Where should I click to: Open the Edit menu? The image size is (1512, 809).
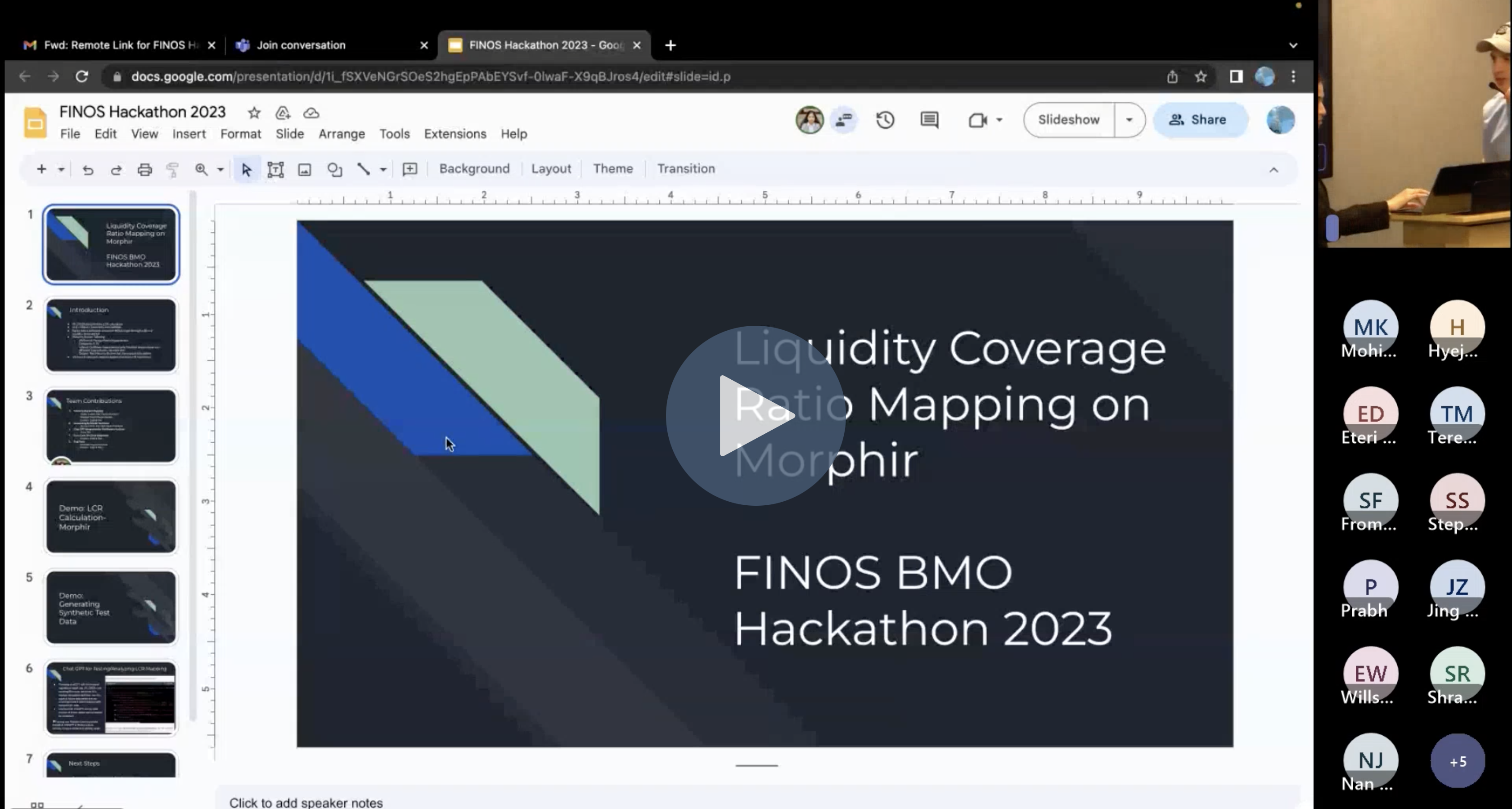point(106,134)
